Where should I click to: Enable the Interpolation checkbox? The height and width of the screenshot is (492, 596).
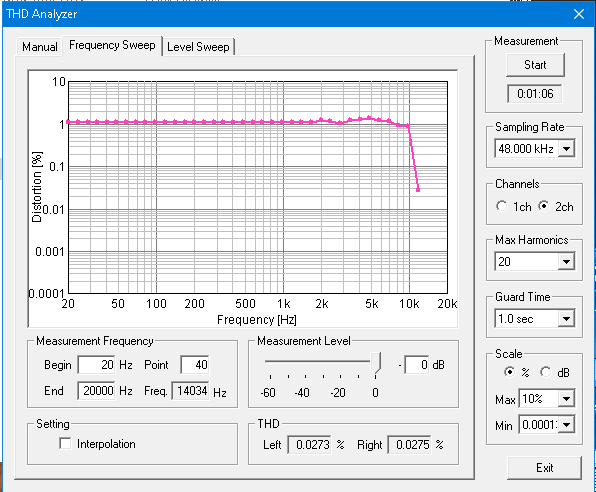point(65,443)
